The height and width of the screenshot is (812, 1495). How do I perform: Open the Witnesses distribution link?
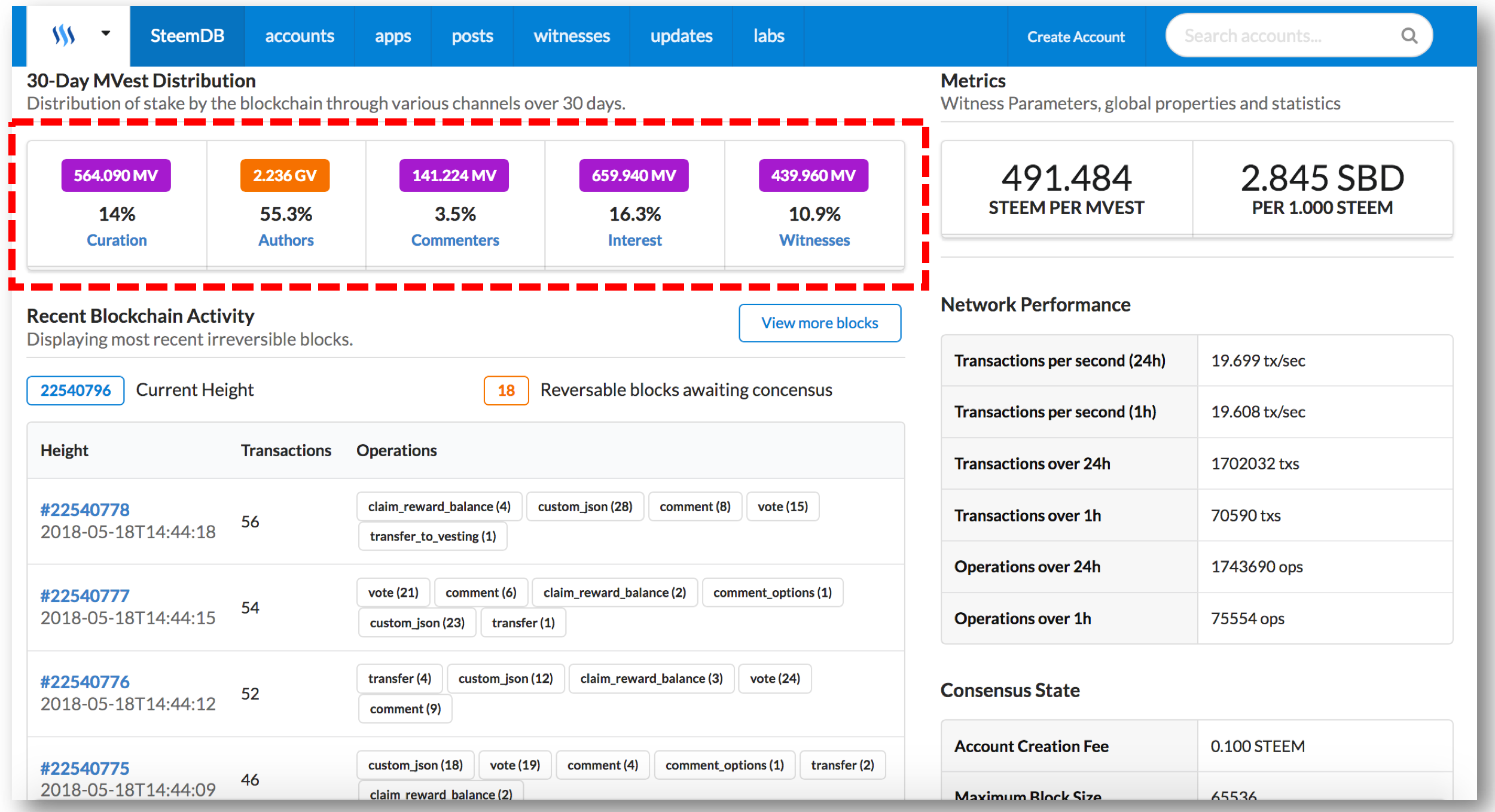click(x=814, y=240)
